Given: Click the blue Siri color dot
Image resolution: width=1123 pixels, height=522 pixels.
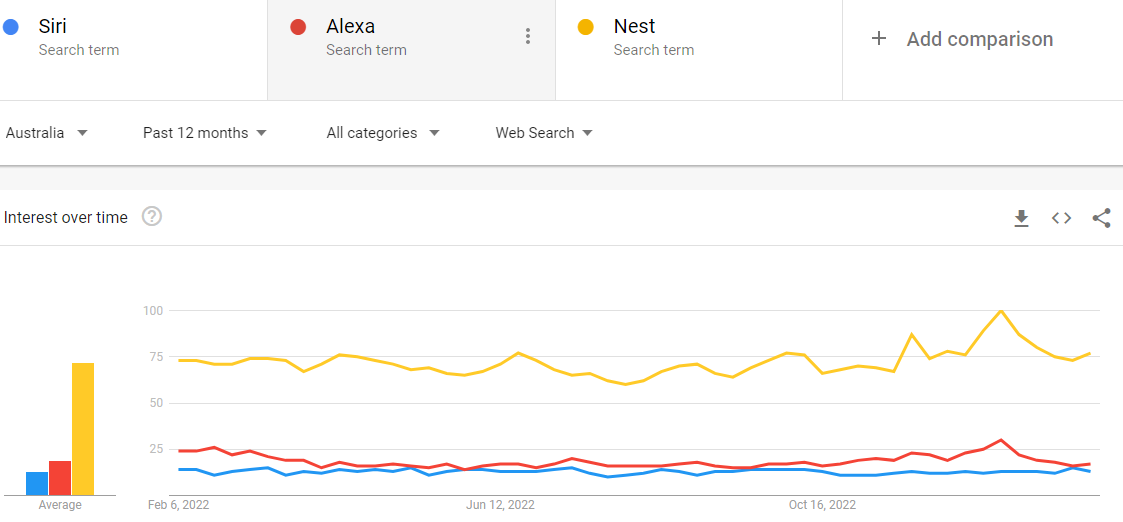Looking at the screenshot, I should (x=12, y=27).
